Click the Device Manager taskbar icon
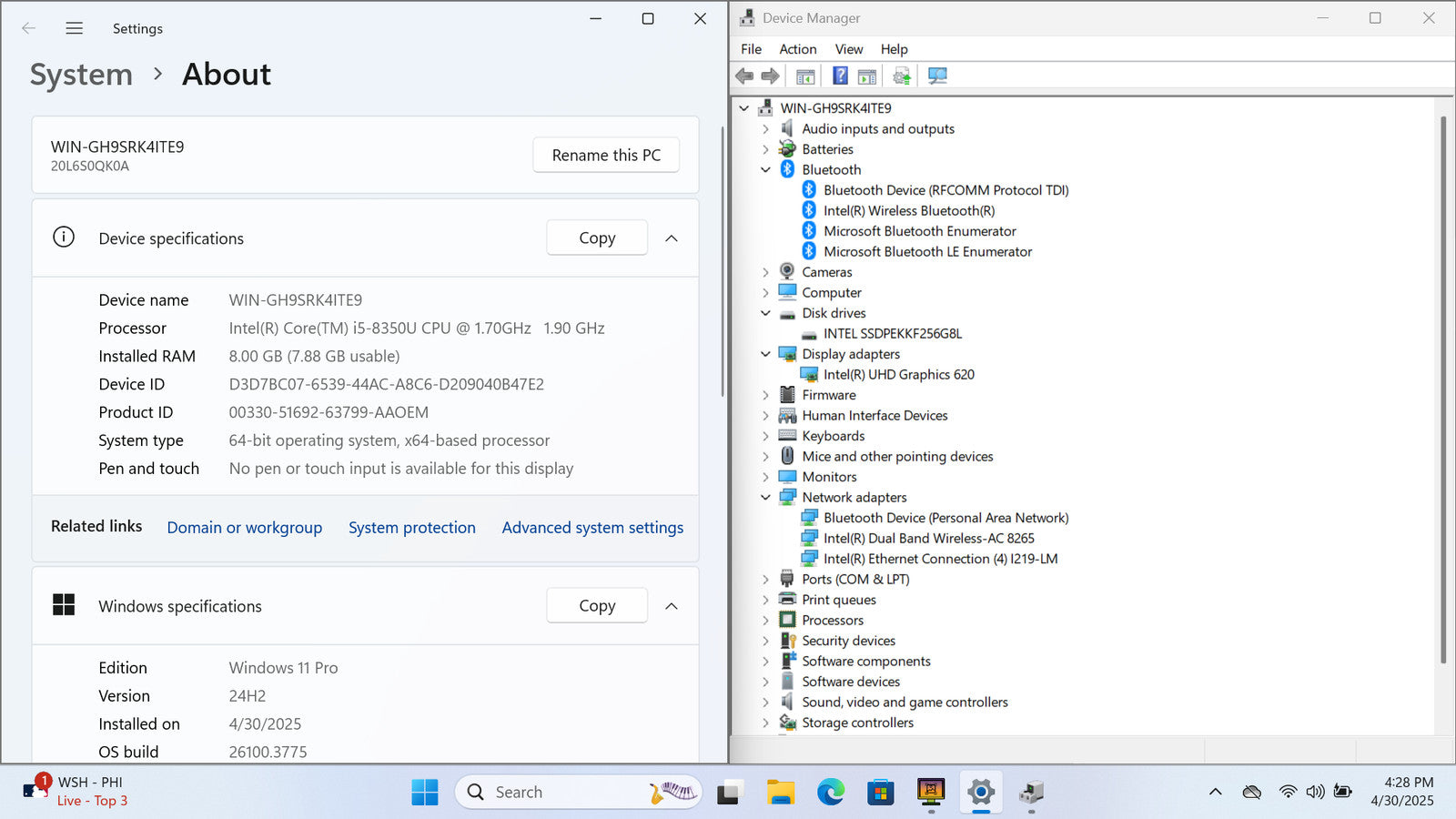1456x819 pixels. pos(1031,793)
